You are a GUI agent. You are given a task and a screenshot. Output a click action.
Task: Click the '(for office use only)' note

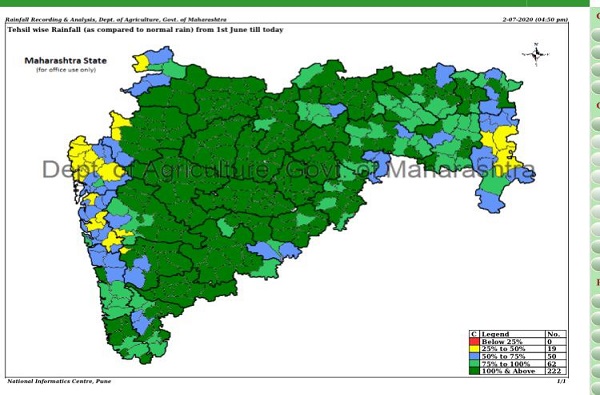tap(66, 70)
